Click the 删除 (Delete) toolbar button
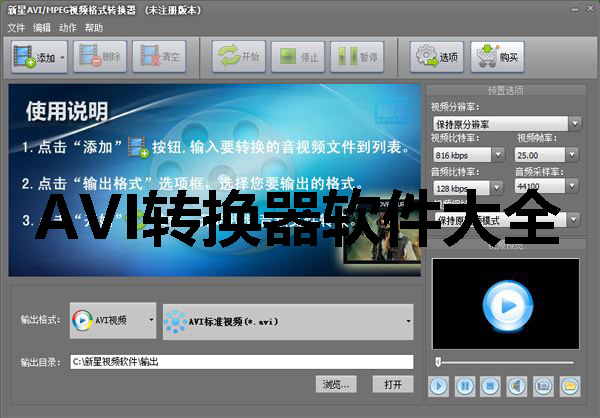600x418 pixels. pos(100,57)
